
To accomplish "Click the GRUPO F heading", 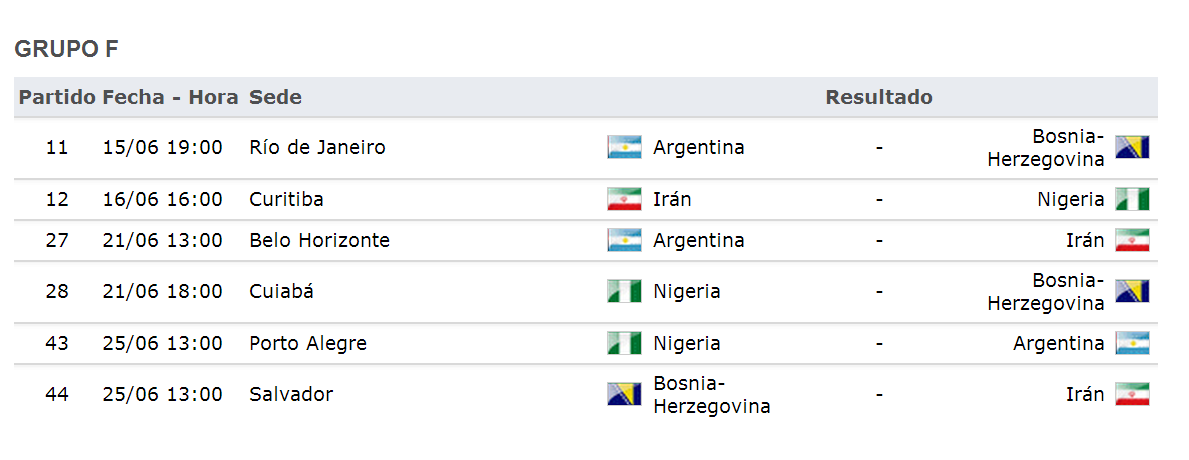I will click(67, 49).
